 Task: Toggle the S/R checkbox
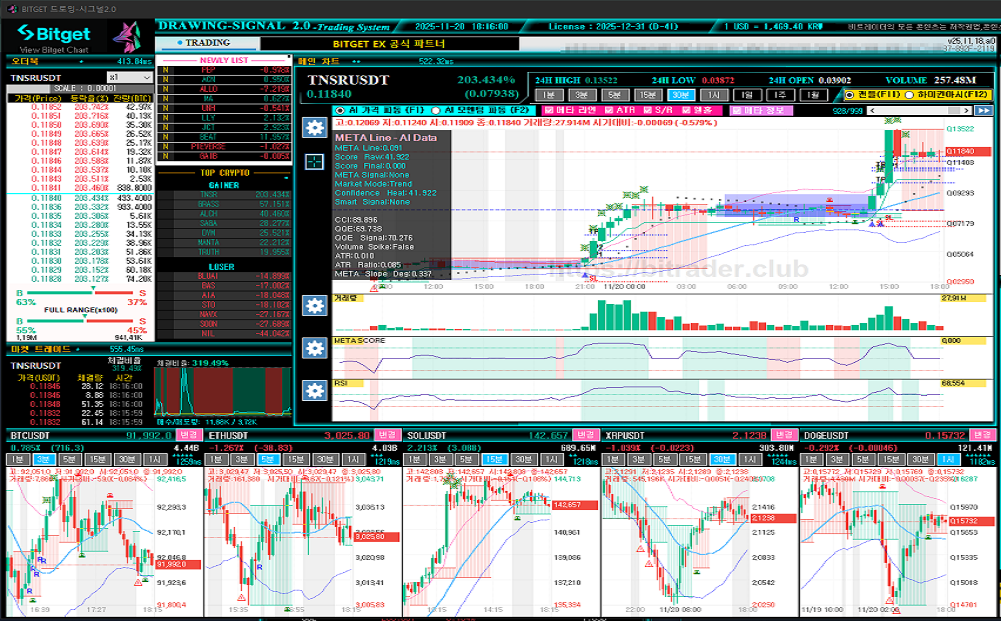647,110
